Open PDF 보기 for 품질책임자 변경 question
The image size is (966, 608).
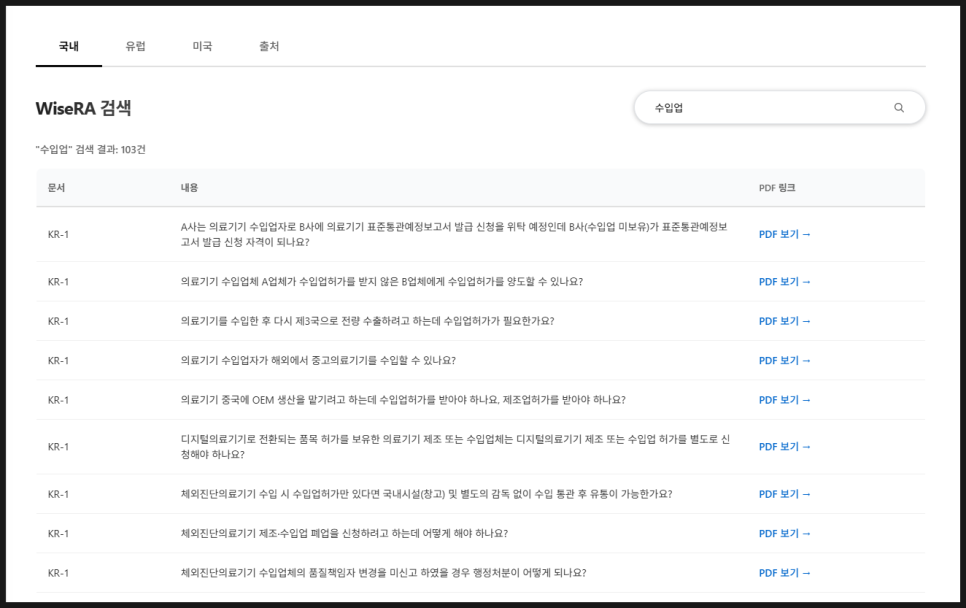click(x=786, y=572)
